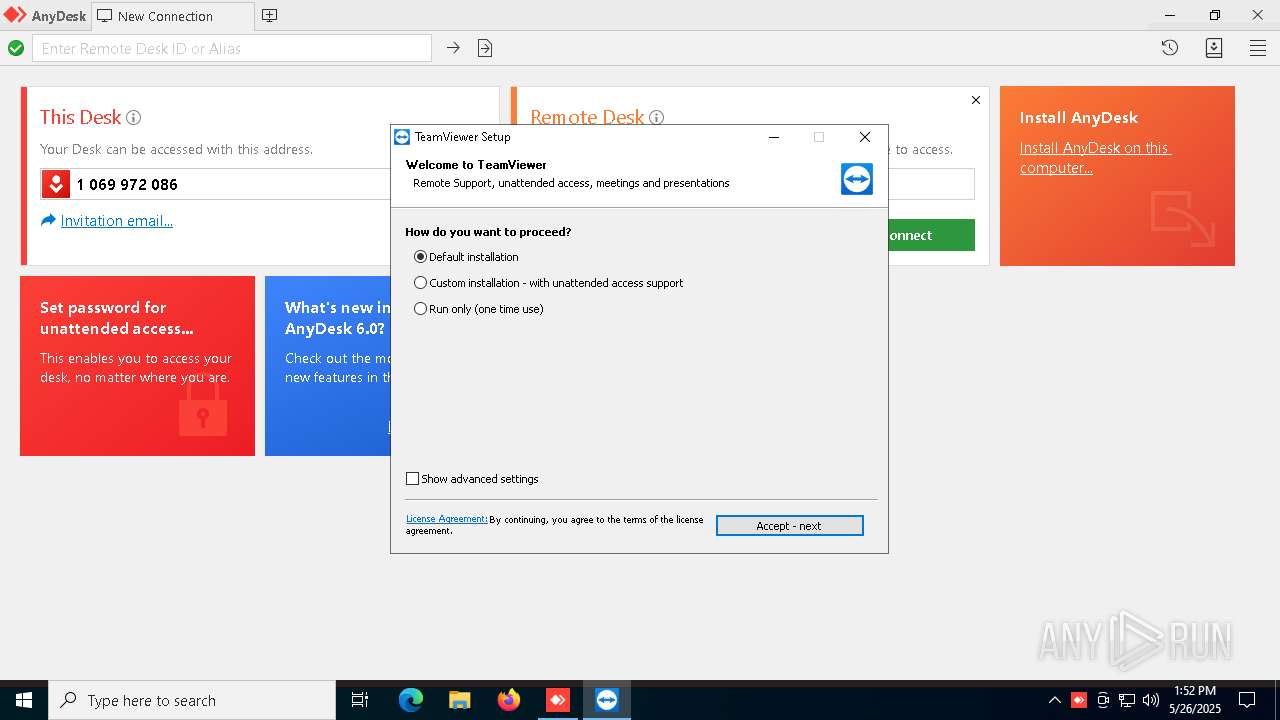Switch to AnyDesk taskbar icon

(x=558, y=700)
